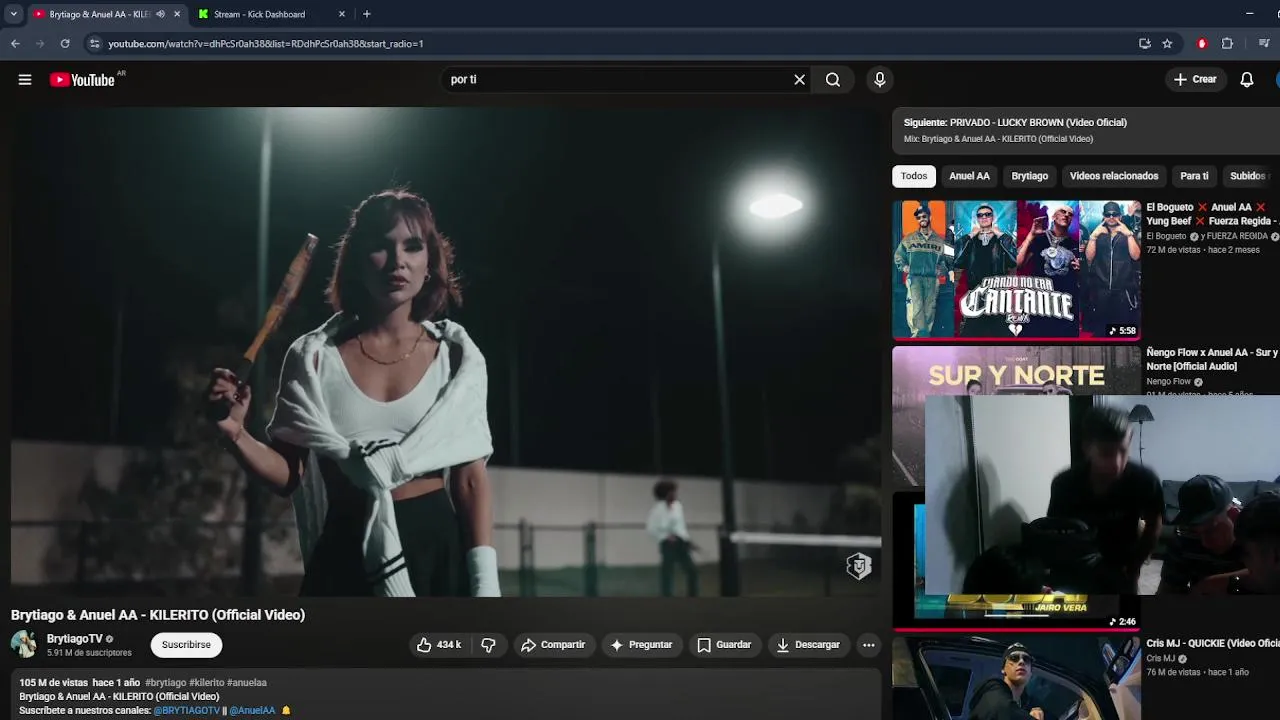Click the #kilerito hashtag
The height and width of the screenshot is (720, 1280).
(x=207, y=683)
